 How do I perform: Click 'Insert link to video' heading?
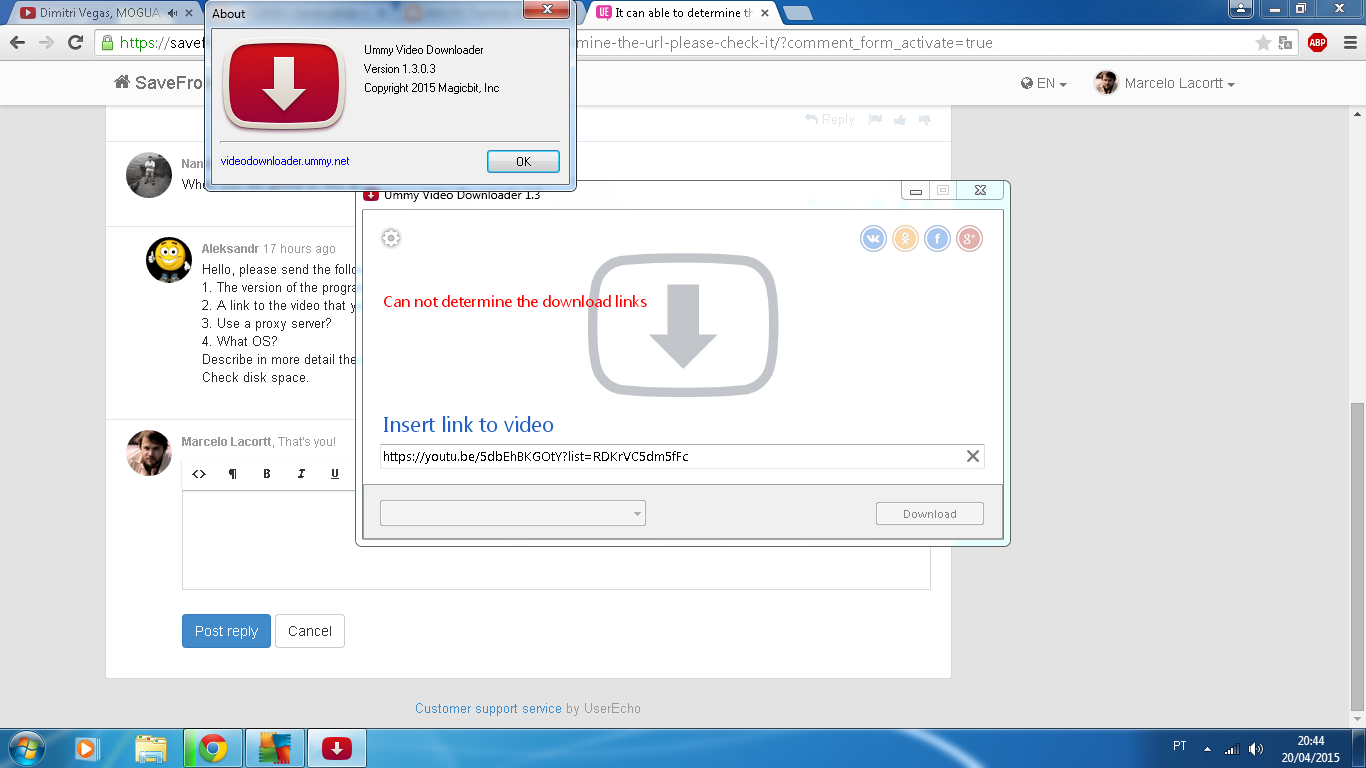[468, 424]
